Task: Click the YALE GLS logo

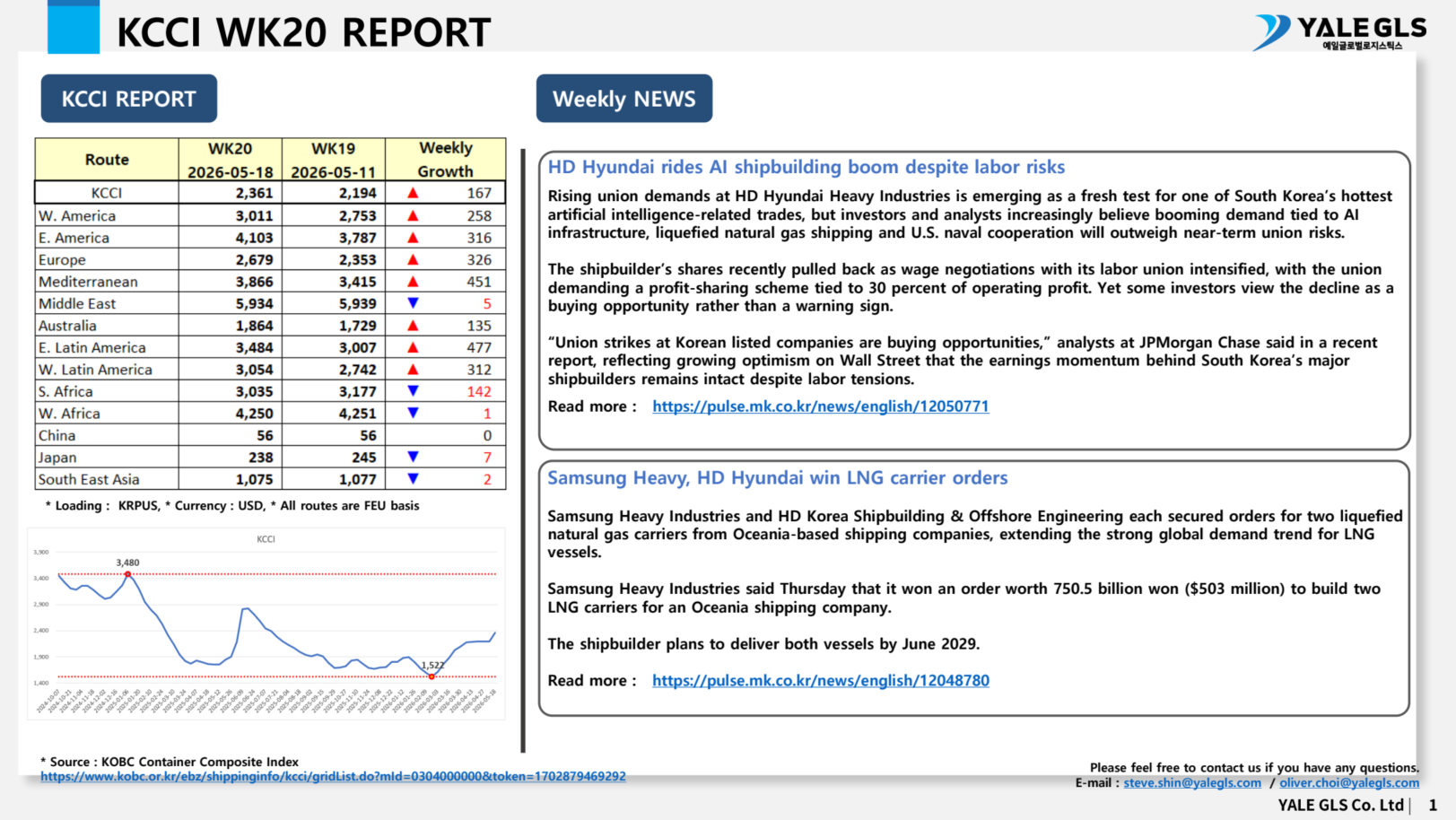Action: pyautogui.click(x=1339, y=33)
